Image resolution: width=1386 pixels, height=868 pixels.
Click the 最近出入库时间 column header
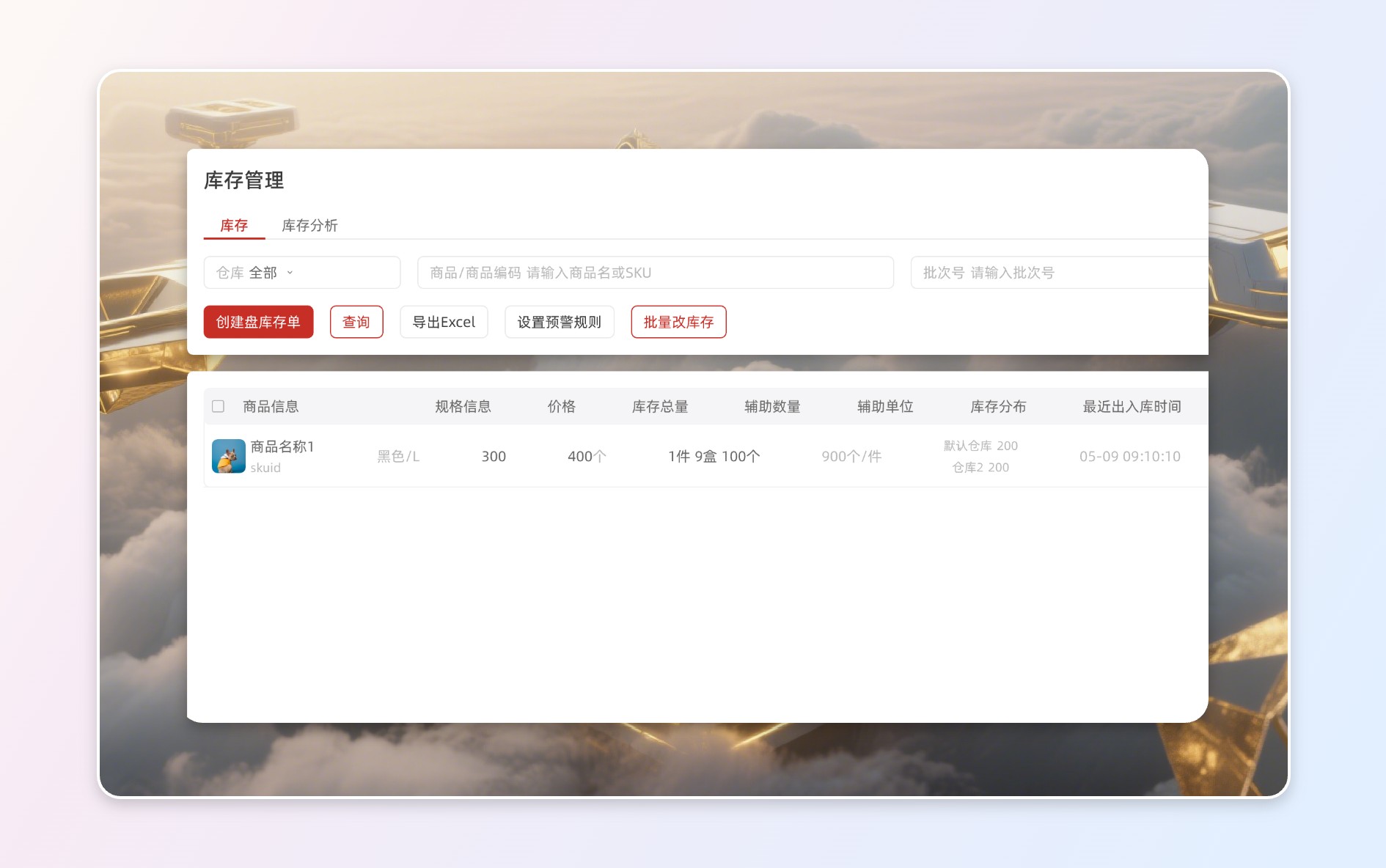(x=1132, y=407)
